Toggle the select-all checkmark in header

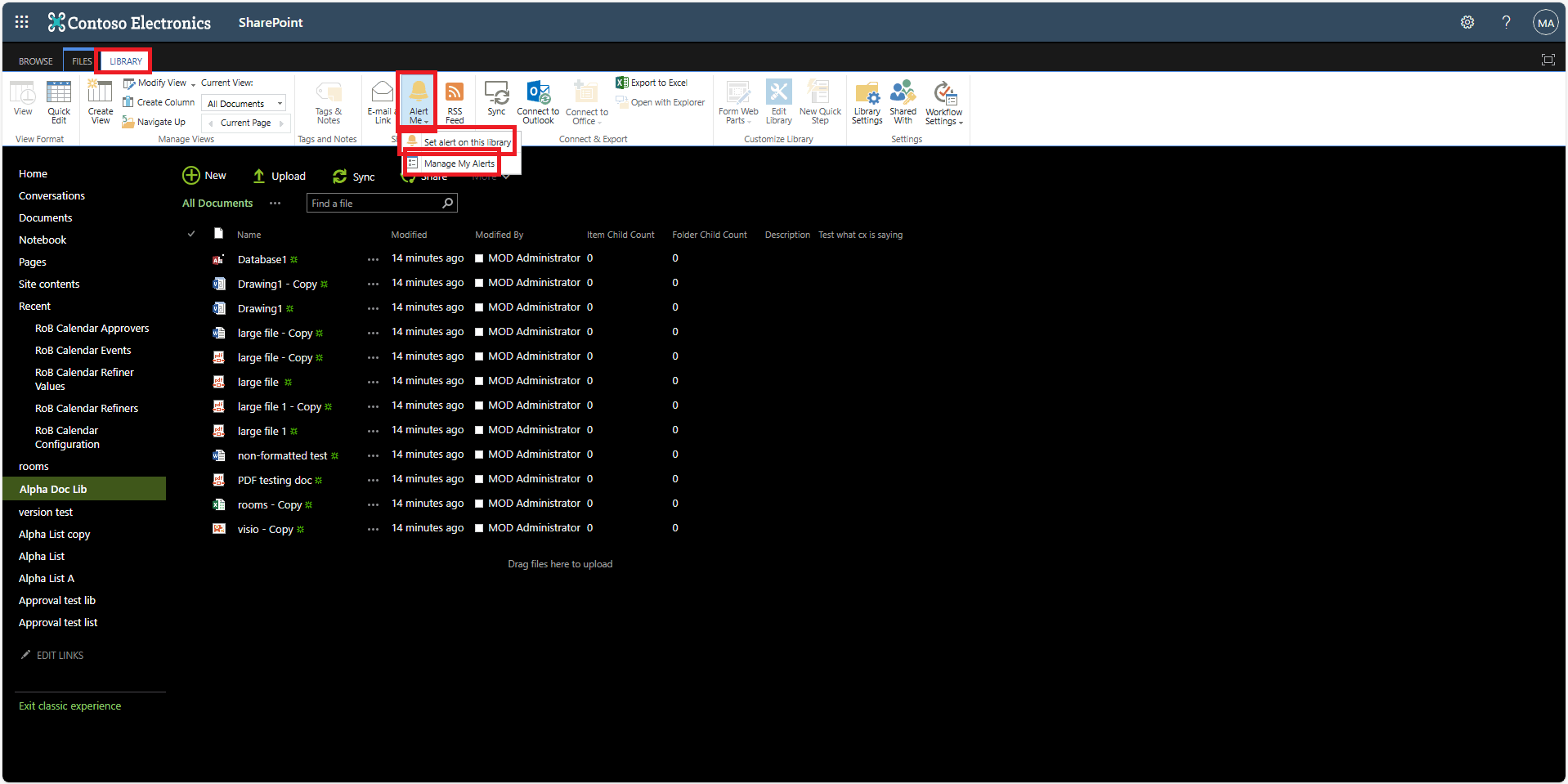[x=191, y=234]
